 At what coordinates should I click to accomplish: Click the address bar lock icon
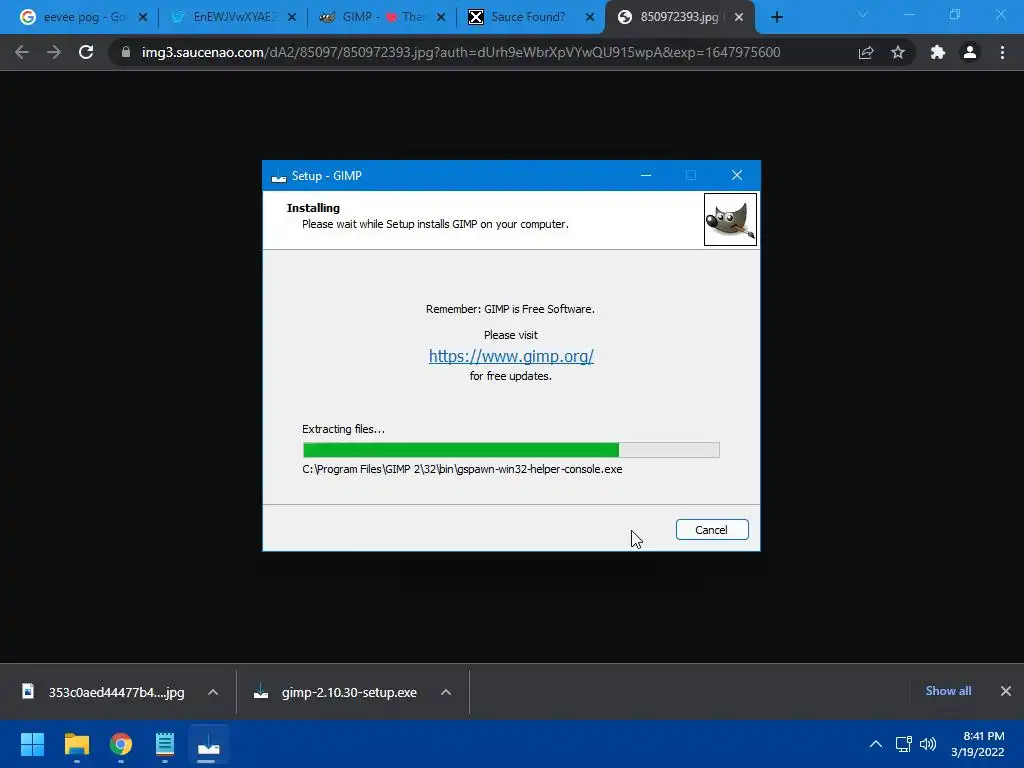tap(126, 52)
